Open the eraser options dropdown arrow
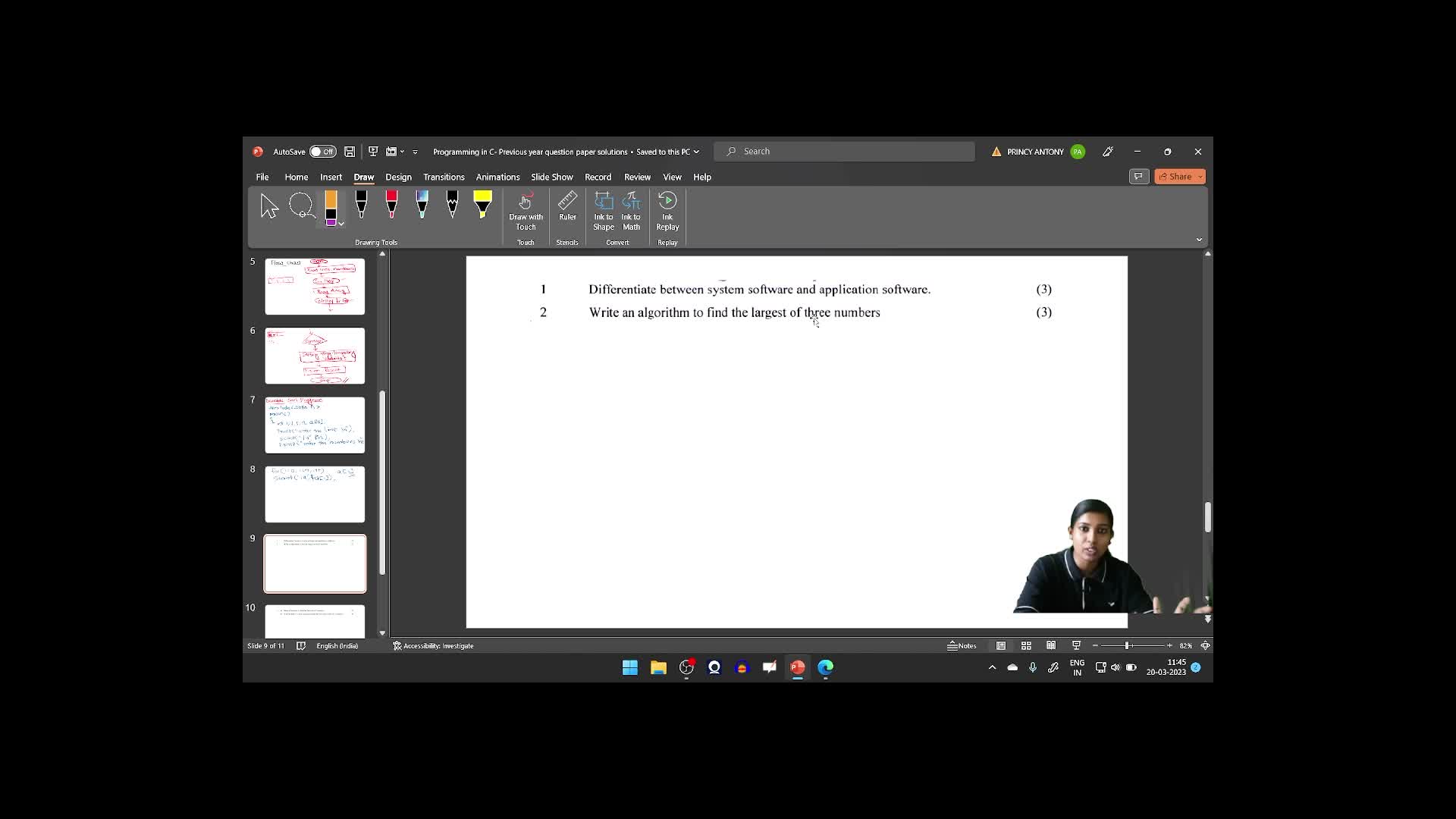The height and width of the screenshot is (819, 1456). click(x=341, y=224)
